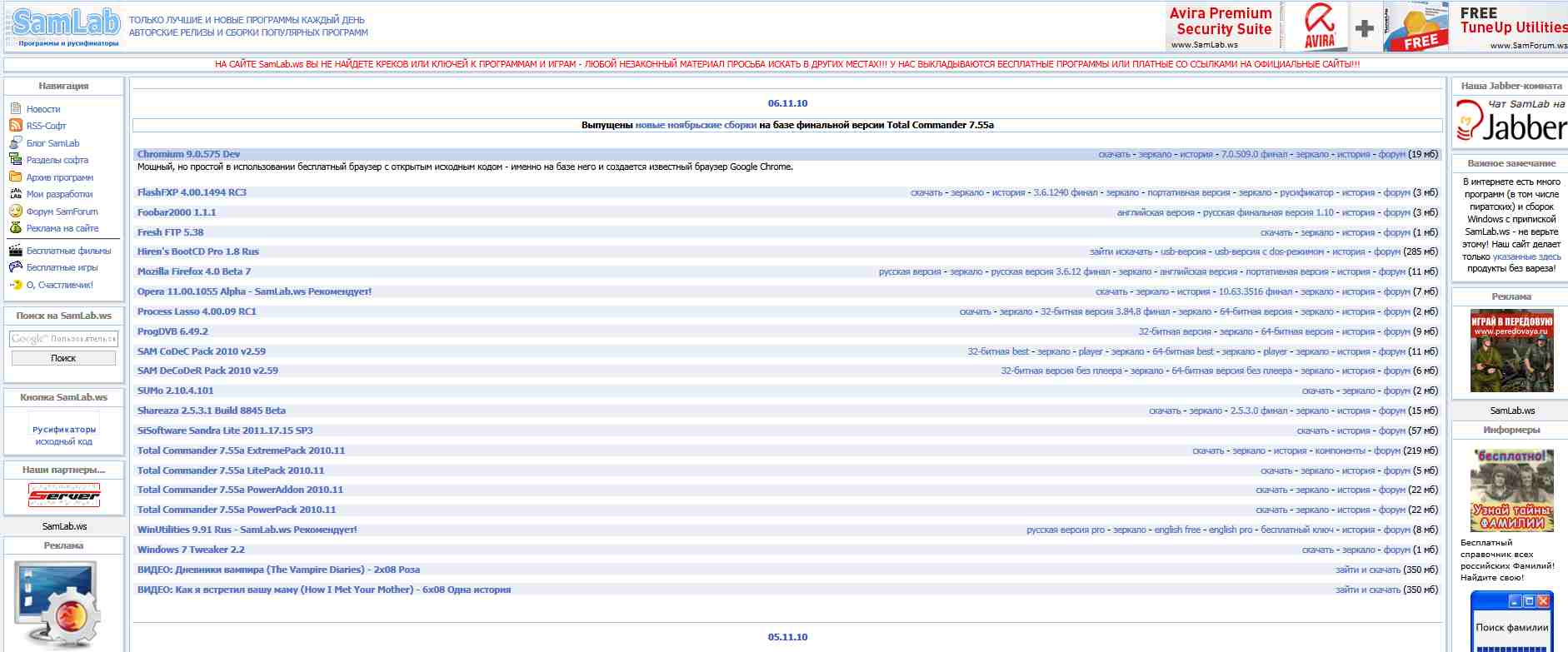The image size is (1568, 652).
Task: Open the Mozilla Firefox 4.0 Beta 7 entry
Action: coord(194,271)
